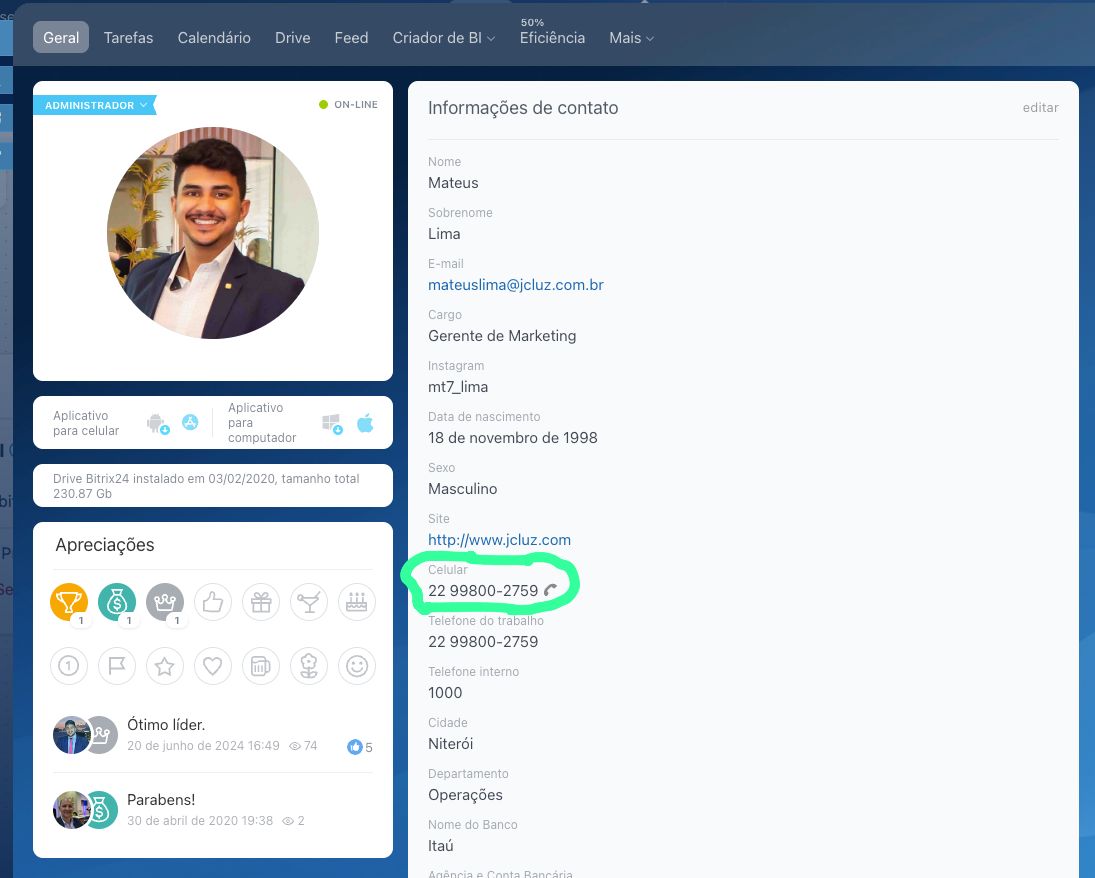Viewport: 1095px width, 878px height.
Task: Expand the Administrador role dropdown
Action: pyautogui.click(x=96, y=105)
